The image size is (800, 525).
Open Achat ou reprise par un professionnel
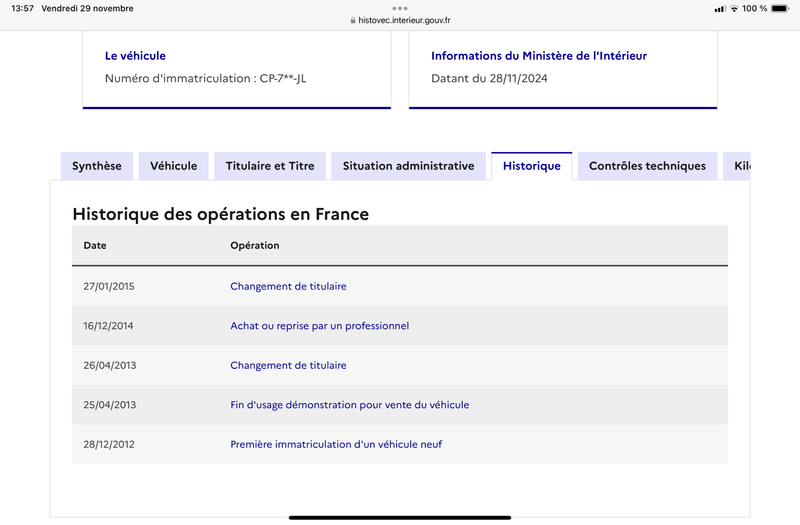319,326
